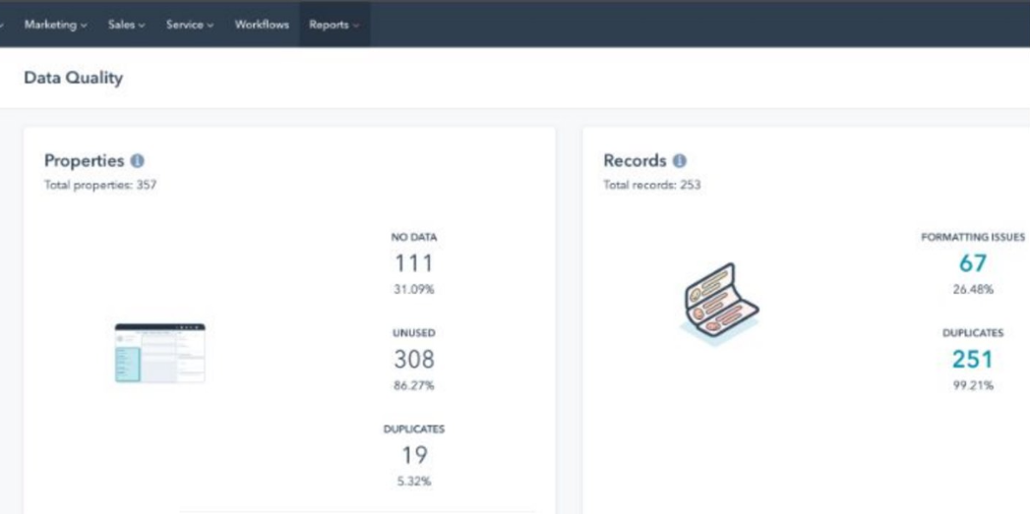
Task: Open the 251 duplicate records link
Action: [x=973, y=359]
